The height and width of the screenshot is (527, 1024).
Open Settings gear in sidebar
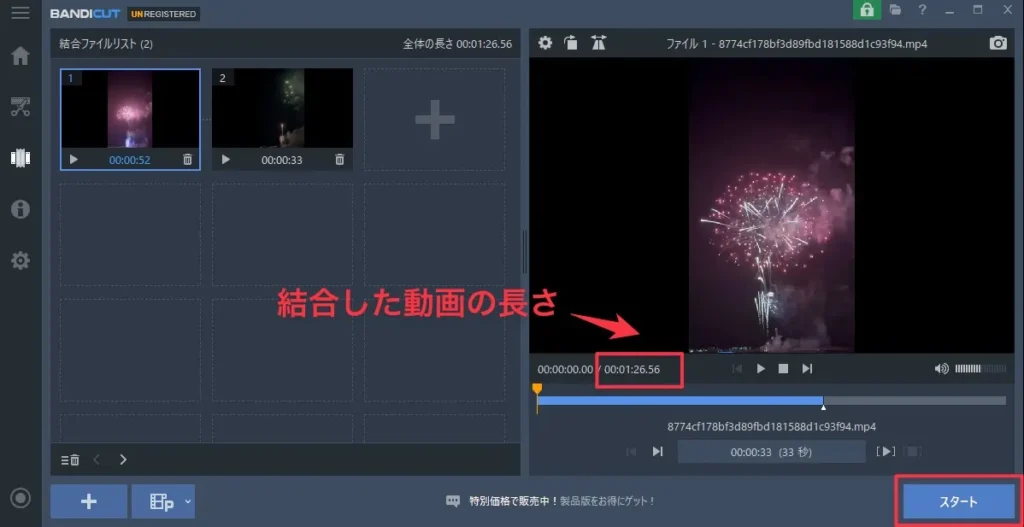click(x=20, y=261)
